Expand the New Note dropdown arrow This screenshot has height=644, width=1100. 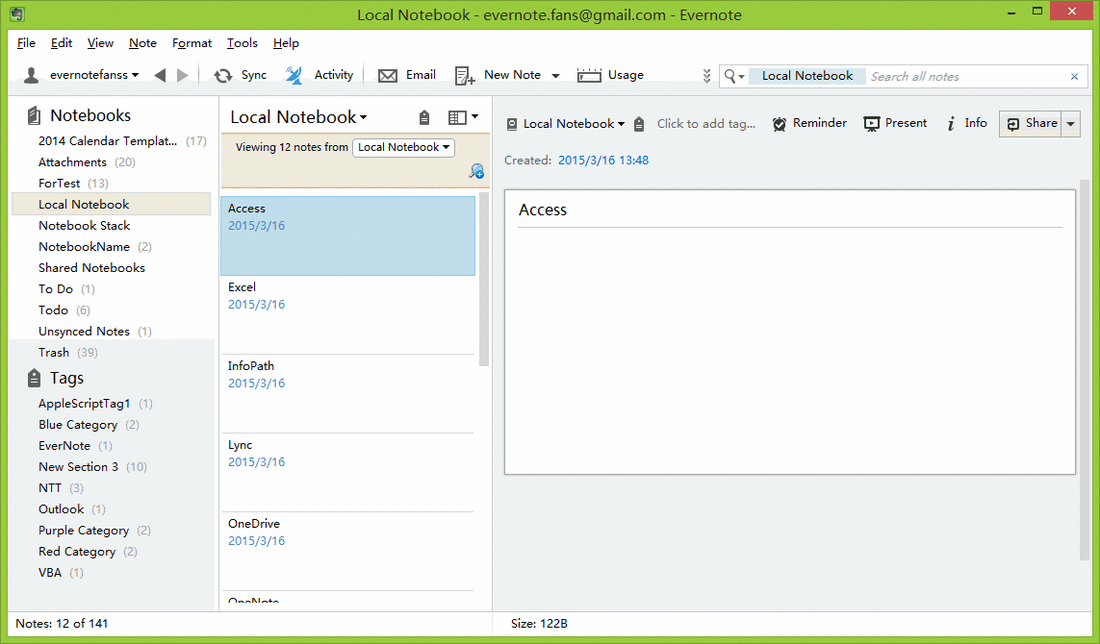(x=556, y=76)
